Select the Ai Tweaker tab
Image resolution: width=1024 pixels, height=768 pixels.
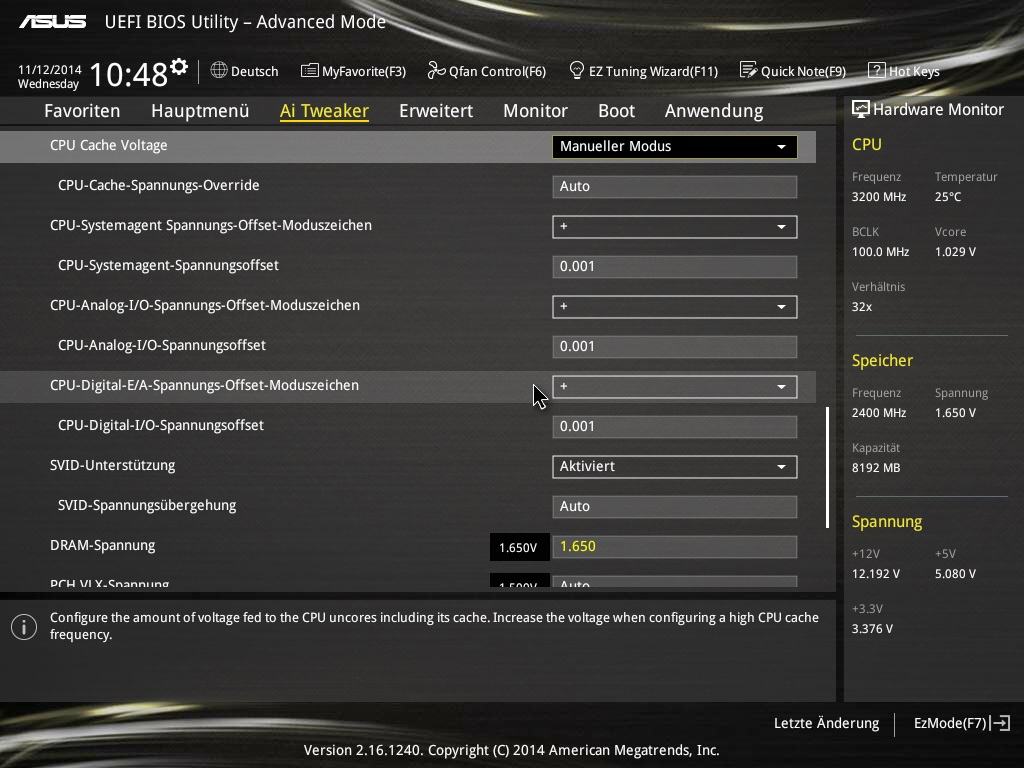coord(325,110)
